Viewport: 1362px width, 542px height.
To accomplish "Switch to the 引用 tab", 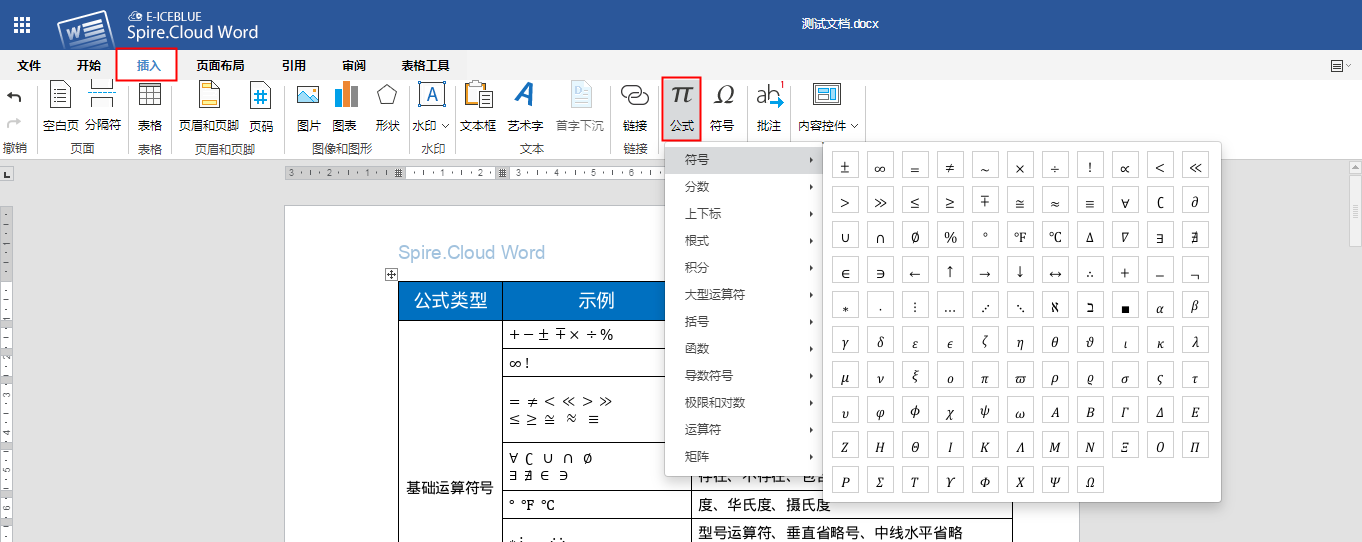I will [294, 65].
